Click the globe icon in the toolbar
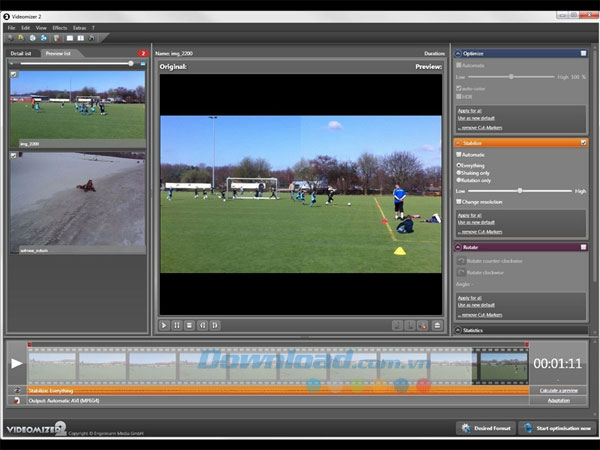The width and height of the screenshot is (600, 450). click(x=33, y=37)
